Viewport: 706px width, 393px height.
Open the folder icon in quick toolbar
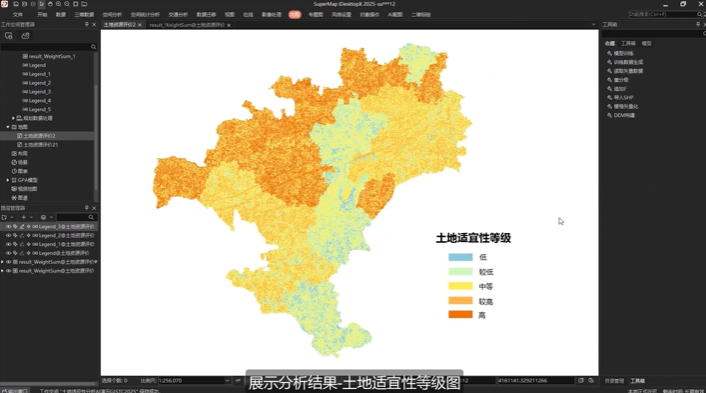pos(84,4)
